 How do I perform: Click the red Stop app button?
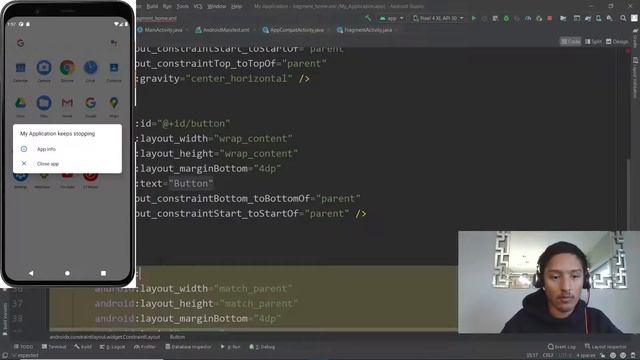tap(550, 18)
